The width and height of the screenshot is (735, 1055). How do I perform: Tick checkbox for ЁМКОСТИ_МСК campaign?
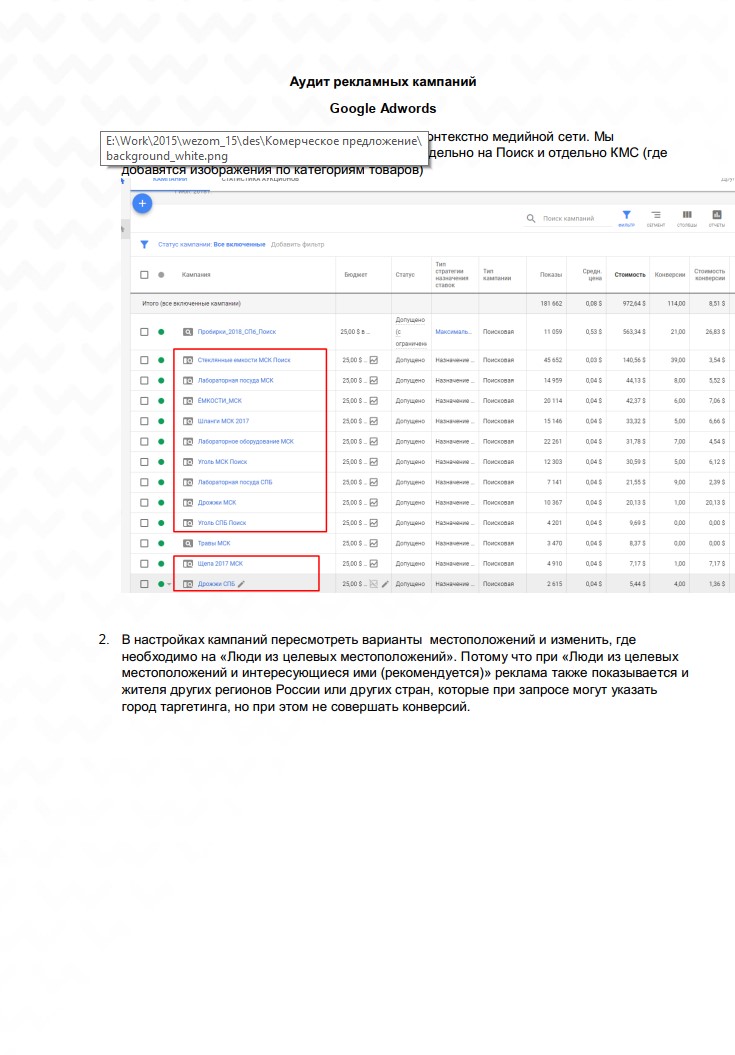(x=144, y=400)
